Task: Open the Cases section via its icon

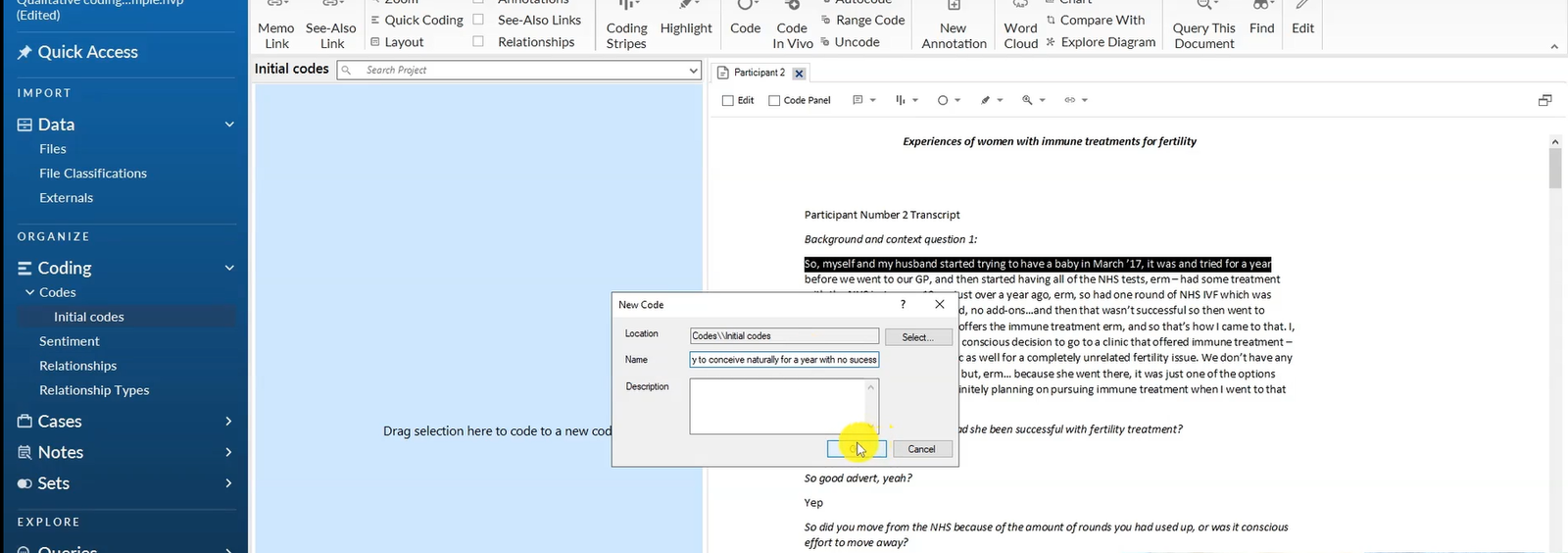Action: click(24, 422)
